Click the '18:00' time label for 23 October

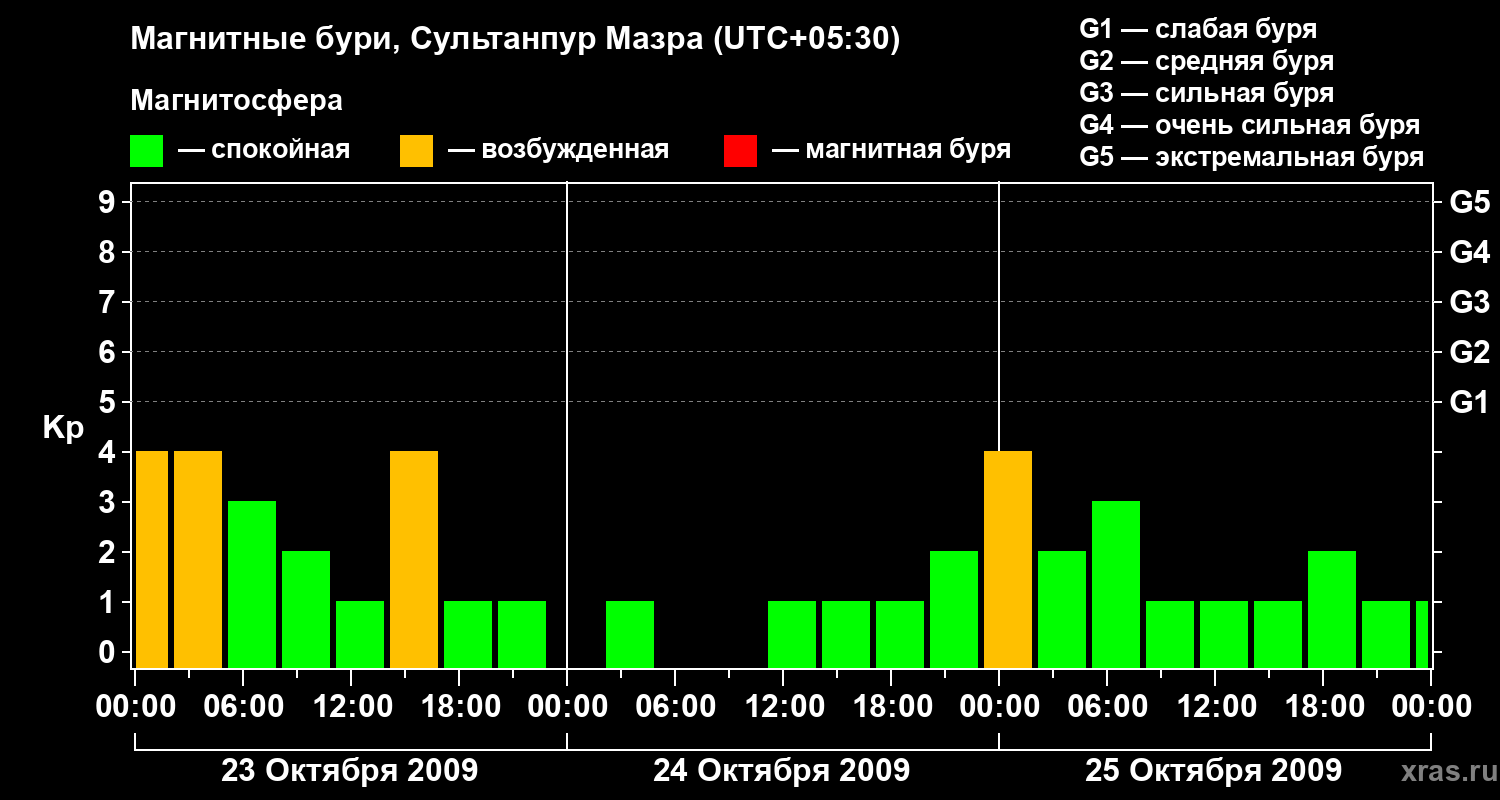coord(459,707)
